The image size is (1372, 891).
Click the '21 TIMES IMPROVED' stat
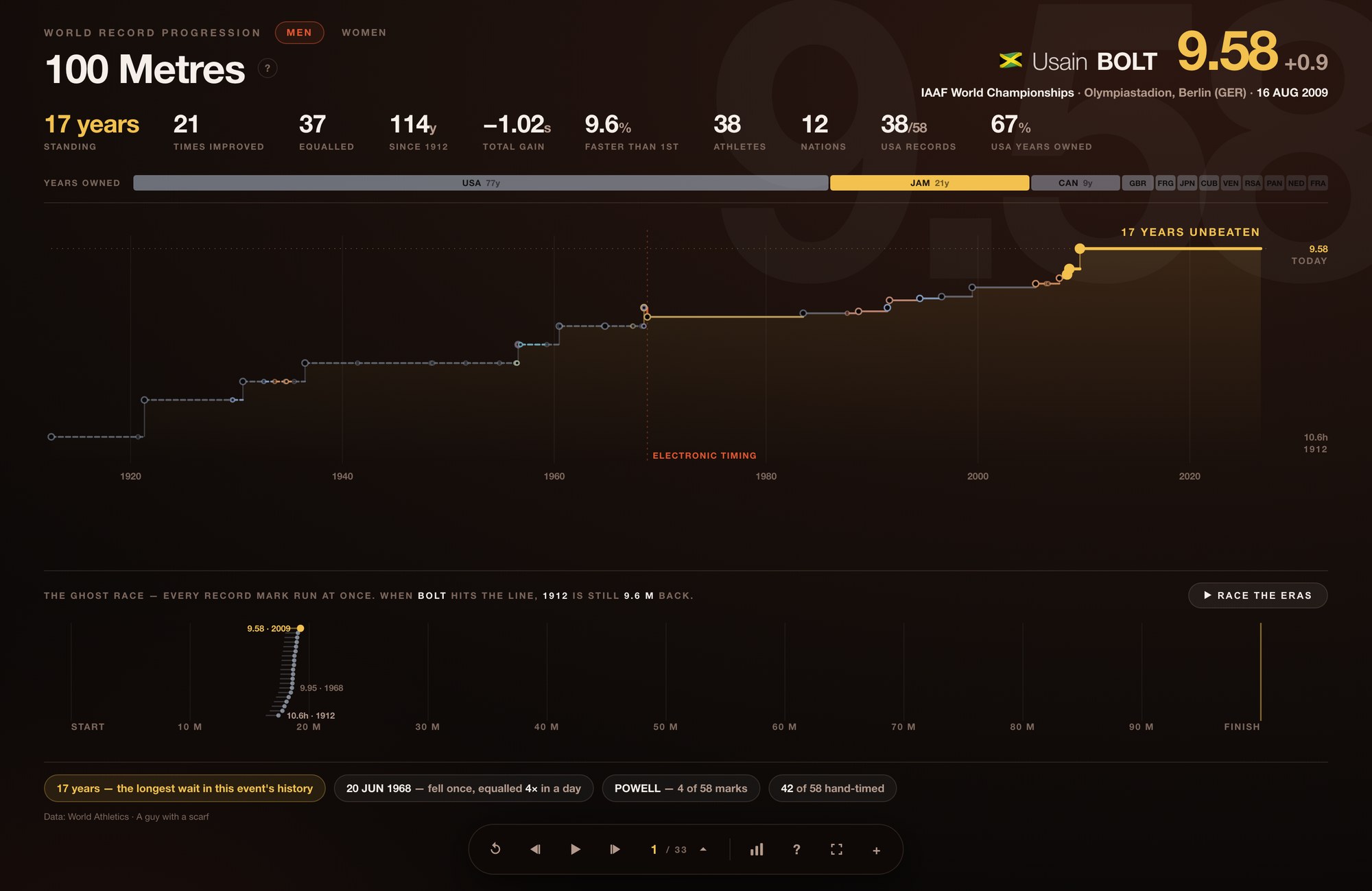(x=218, y=132)
